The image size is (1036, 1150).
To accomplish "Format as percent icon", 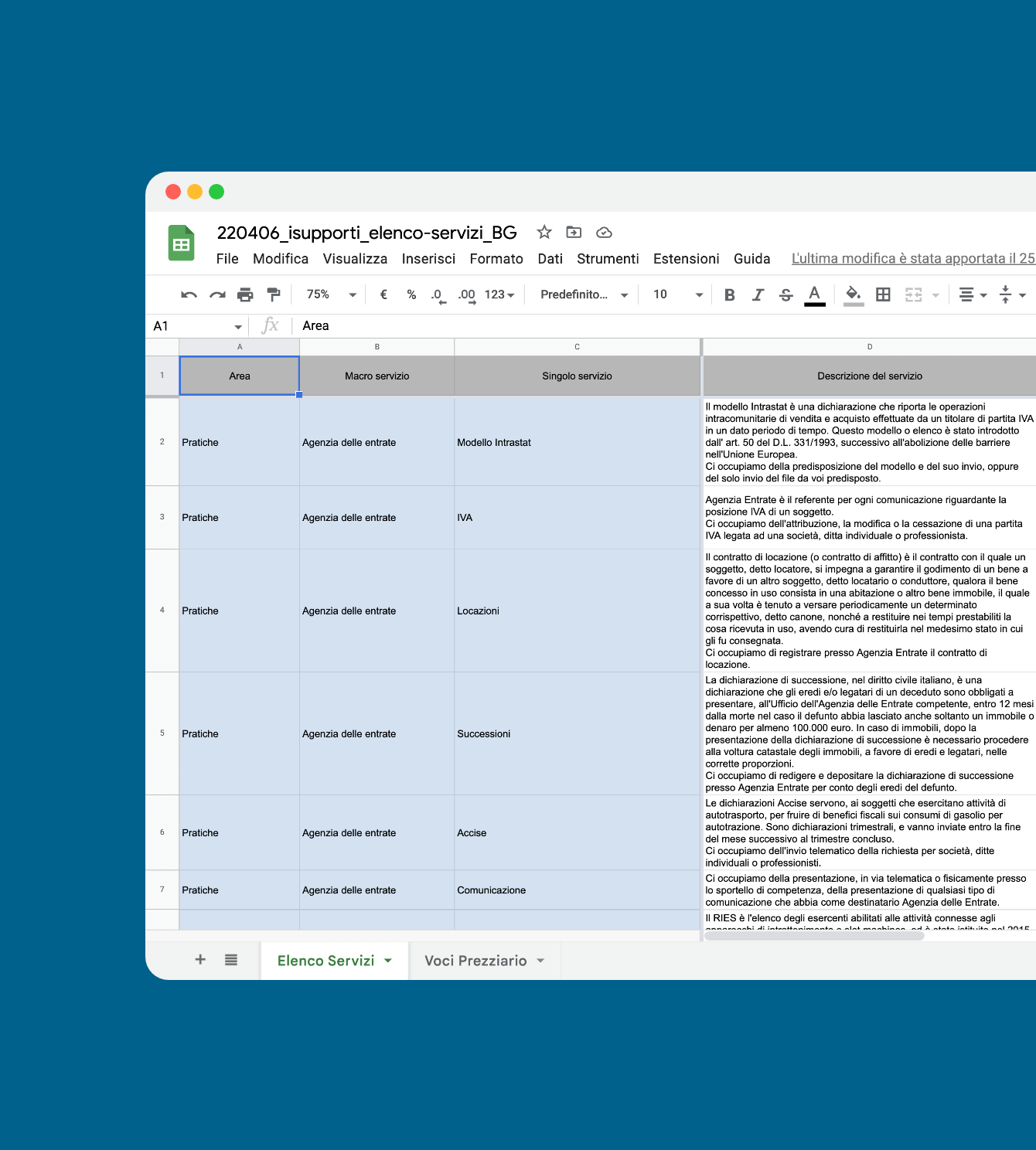I will [411, 294].
